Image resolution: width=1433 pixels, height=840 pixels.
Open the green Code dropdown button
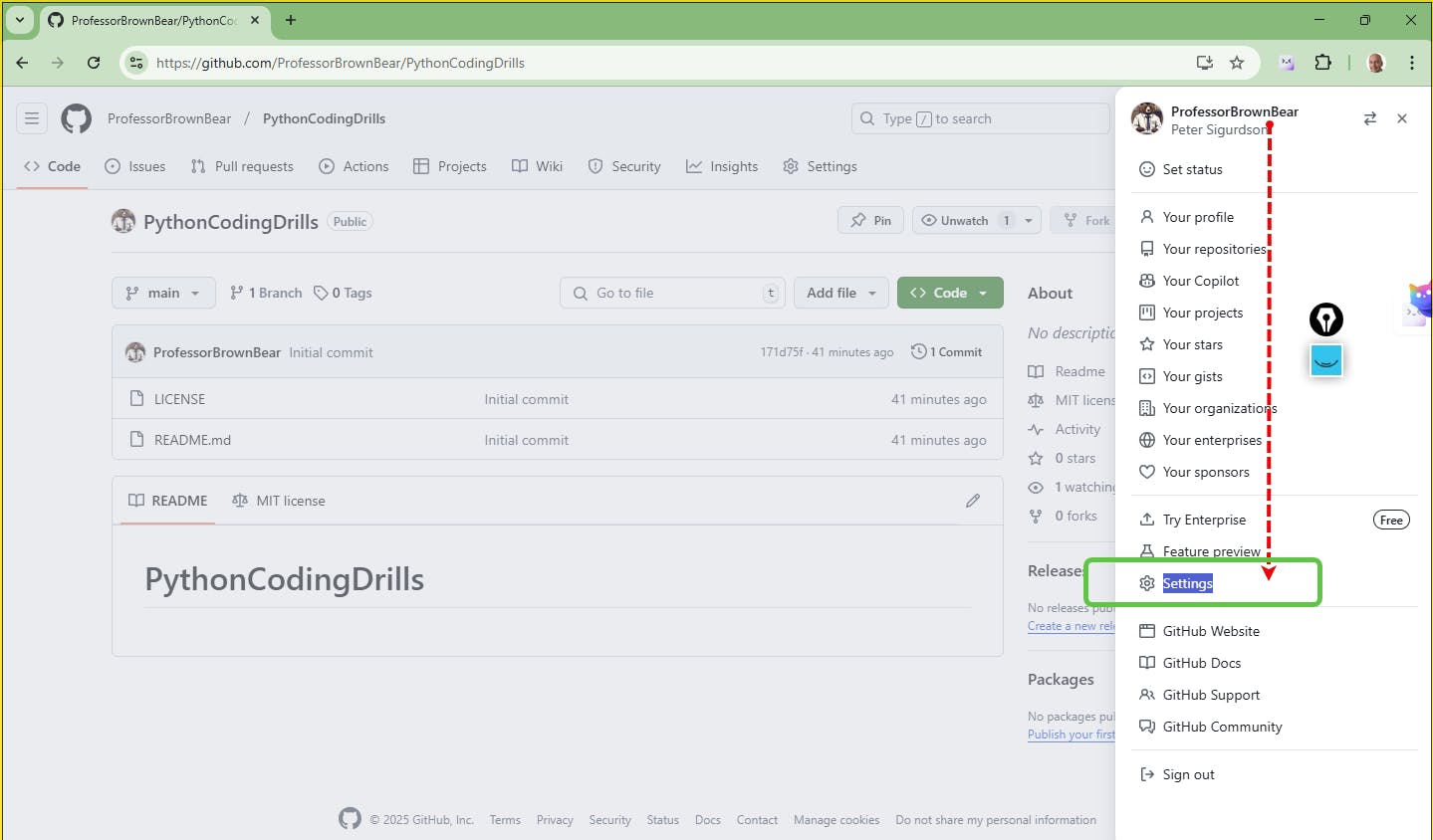coord(950,293)
